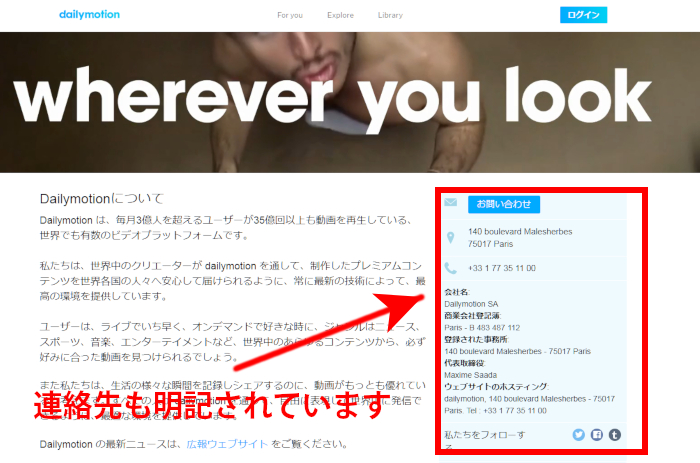Open the Tumblr follow icon
The height and width of the screenshot is (463, 700).
click(615, 434)
